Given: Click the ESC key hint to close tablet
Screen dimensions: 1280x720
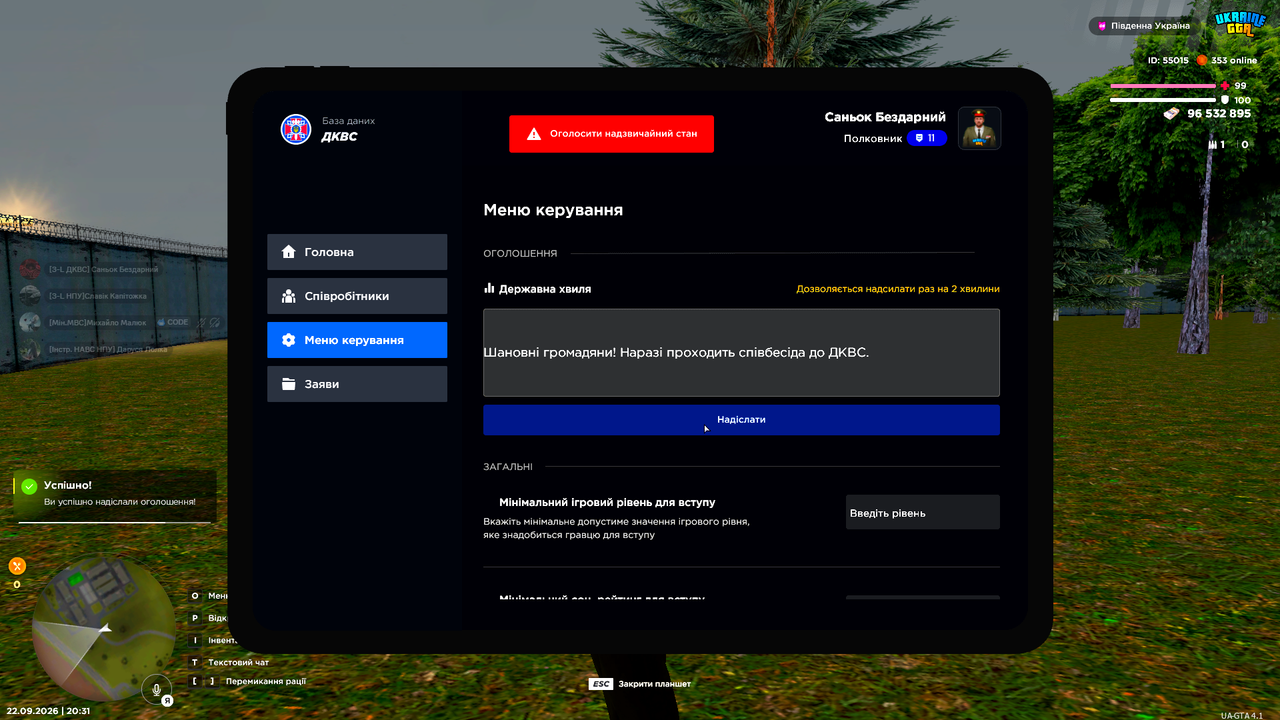Looking at the screenshot, I should 601,684.
